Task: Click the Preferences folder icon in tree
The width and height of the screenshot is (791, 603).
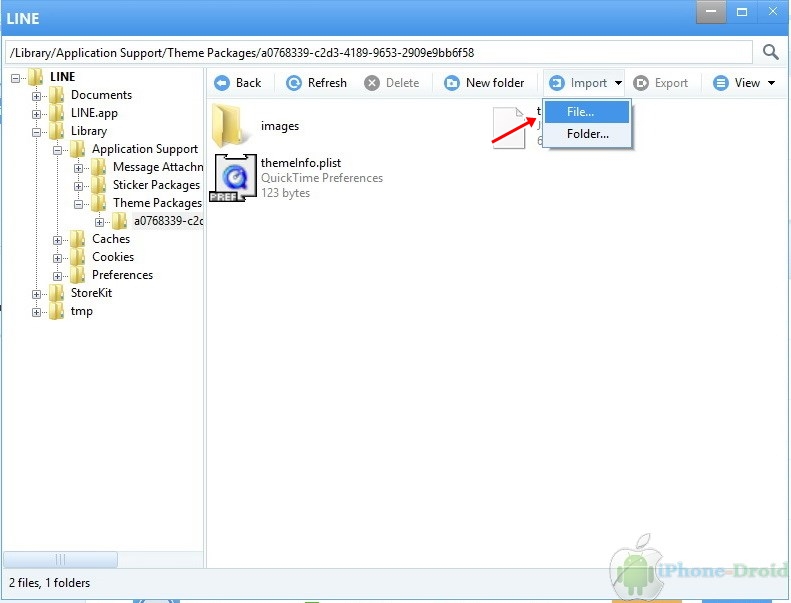Action: tap(78, 276)
